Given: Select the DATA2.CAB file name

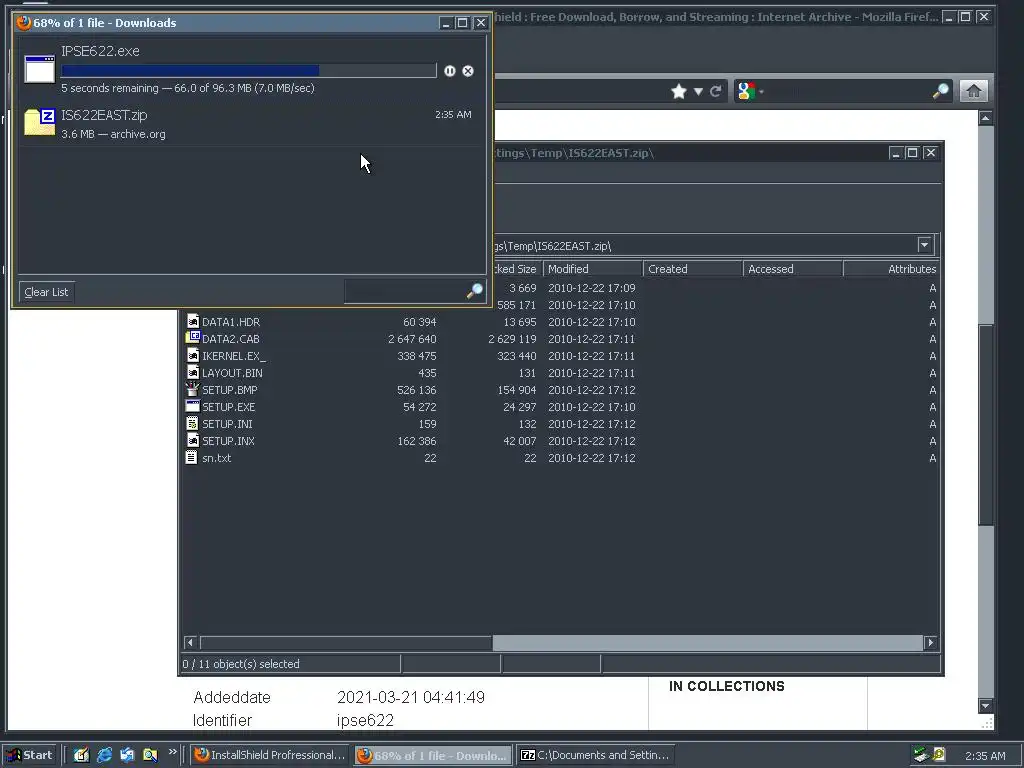Looking at the screenshot, I should coord(231,339).
